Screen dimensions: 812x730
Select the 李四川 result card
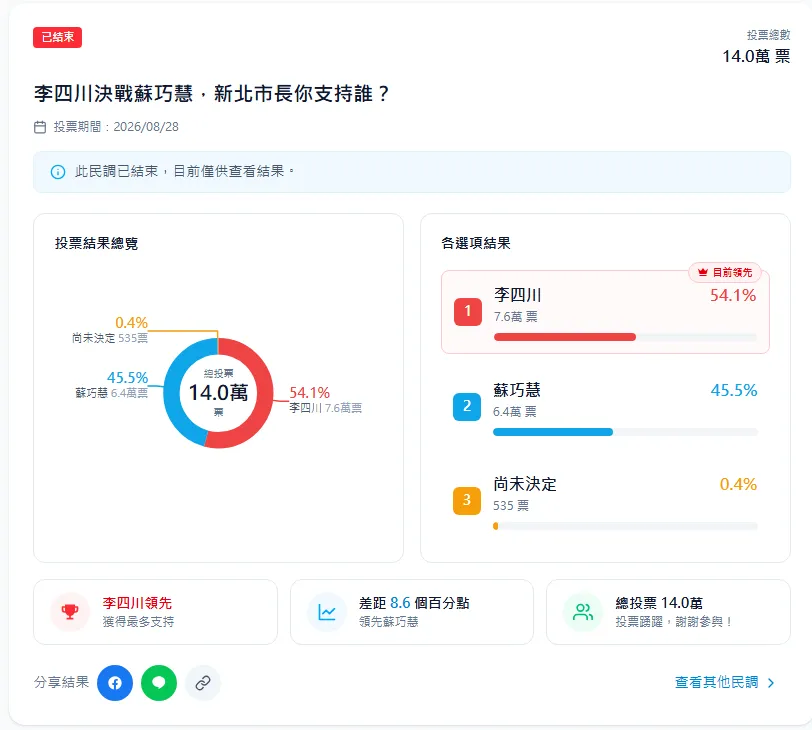coord(605,312)
